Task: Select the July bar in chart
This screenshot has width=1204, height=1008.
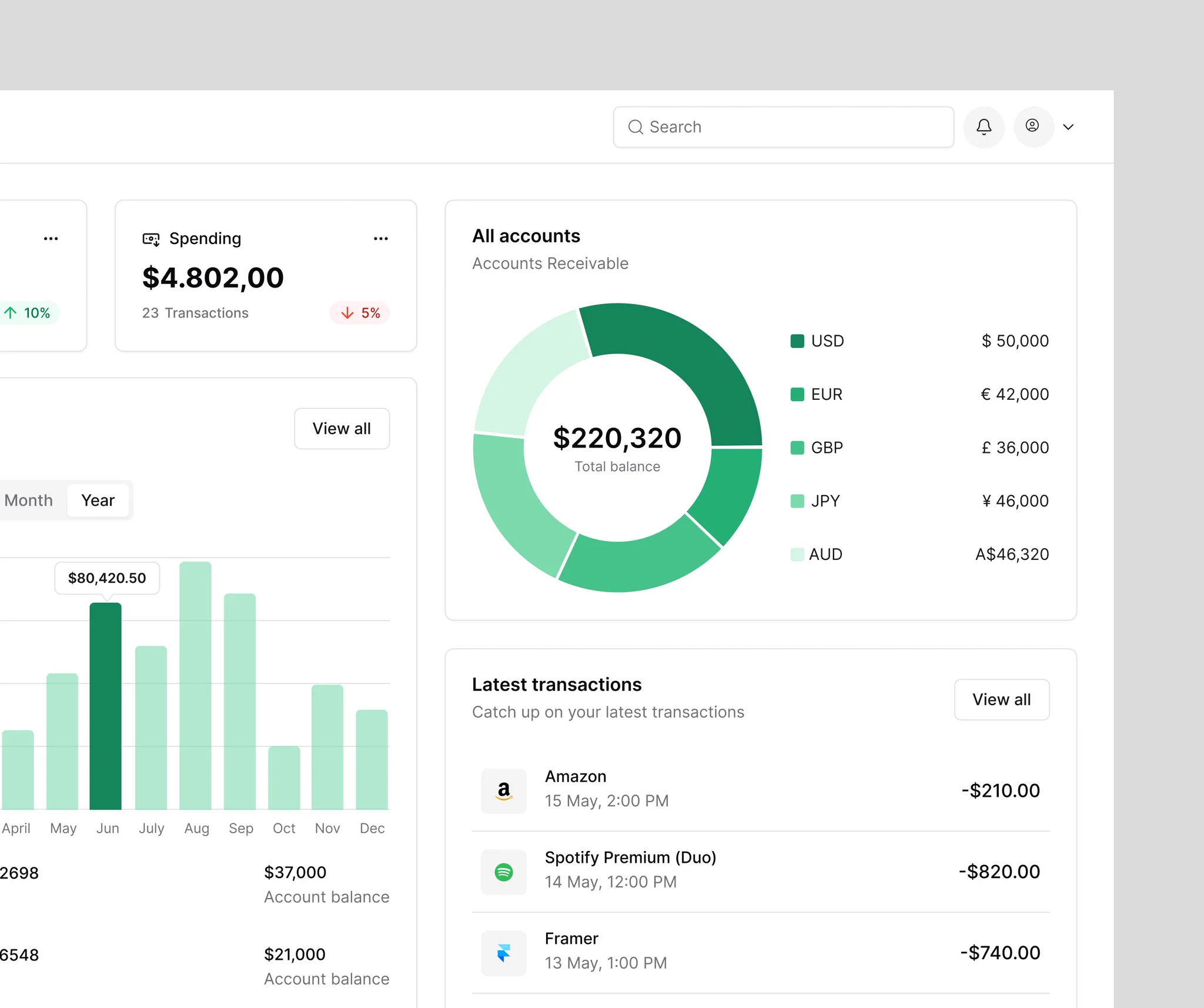Action: click(151, 727)
